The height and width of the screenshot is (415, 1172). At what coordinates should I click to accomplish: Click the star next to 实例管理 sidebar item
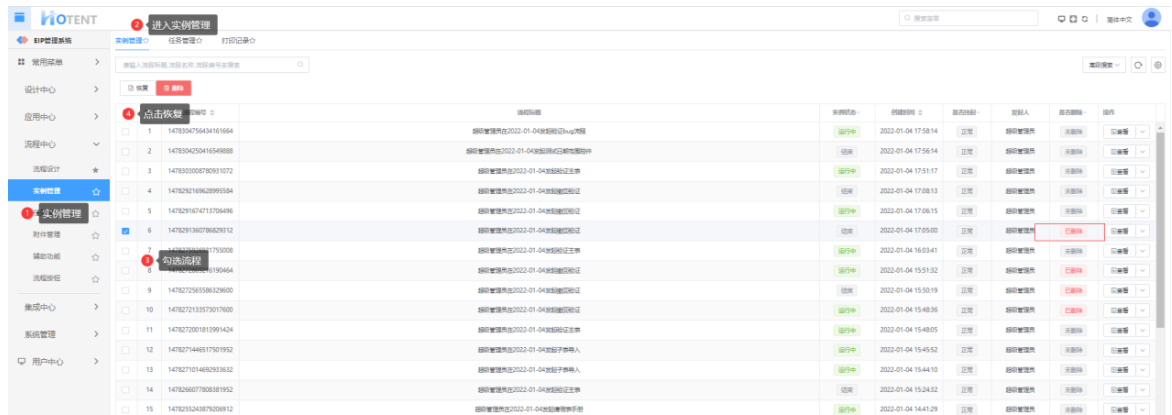click(96, 191)
